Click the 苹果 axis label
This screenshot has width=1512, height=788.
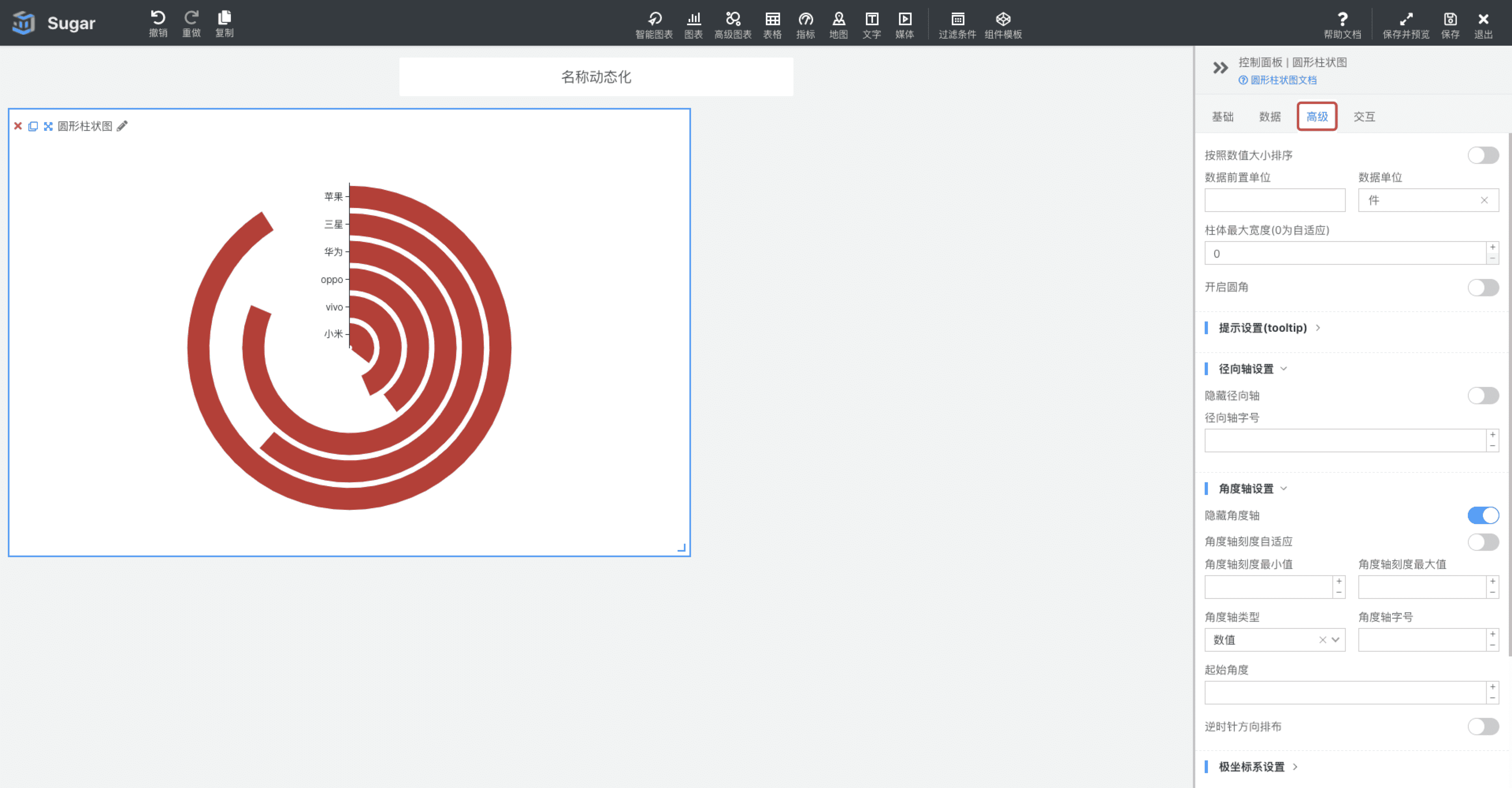[333, 197]
